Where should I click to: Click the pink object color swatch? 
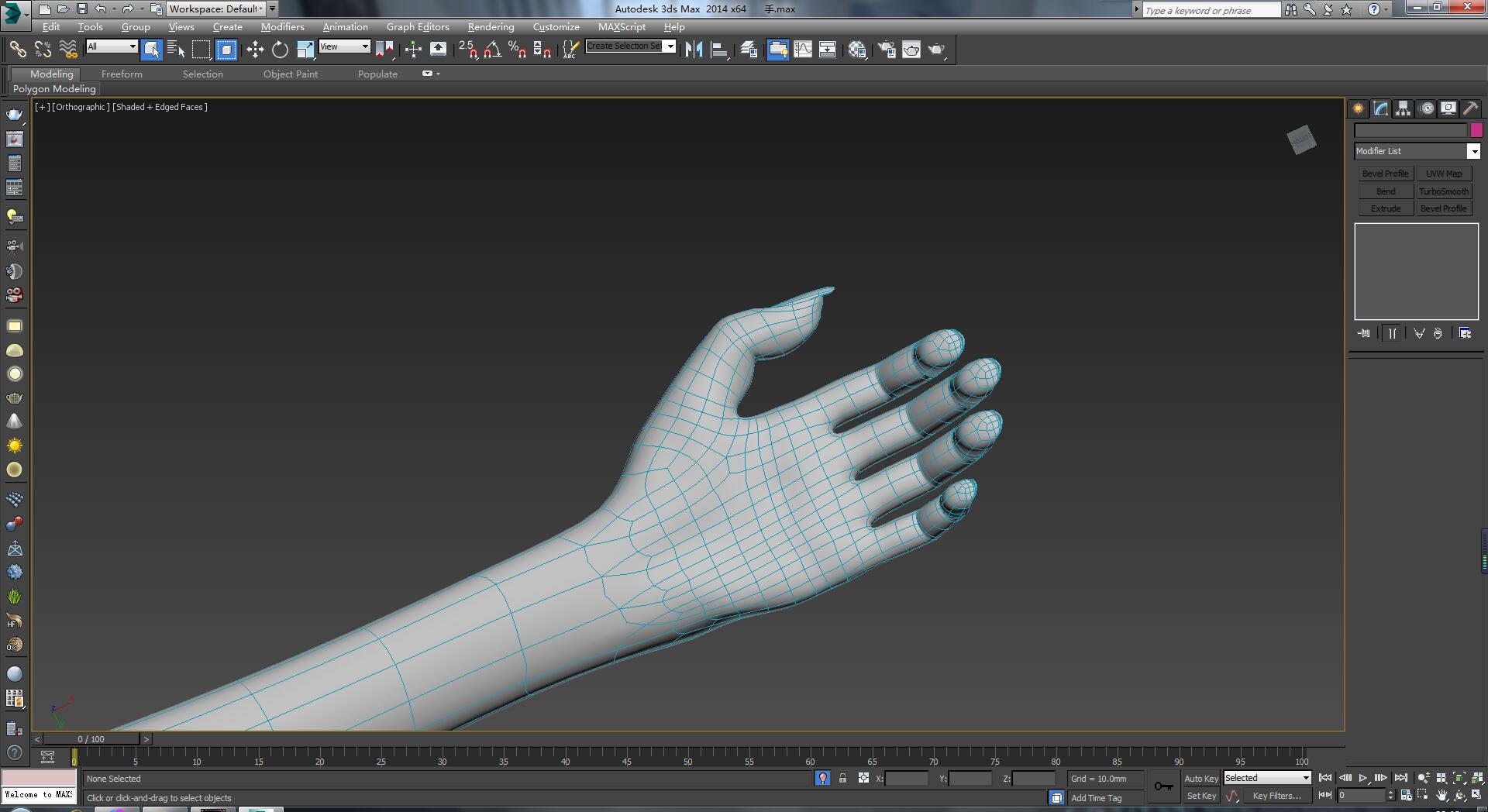point(1476,130)
